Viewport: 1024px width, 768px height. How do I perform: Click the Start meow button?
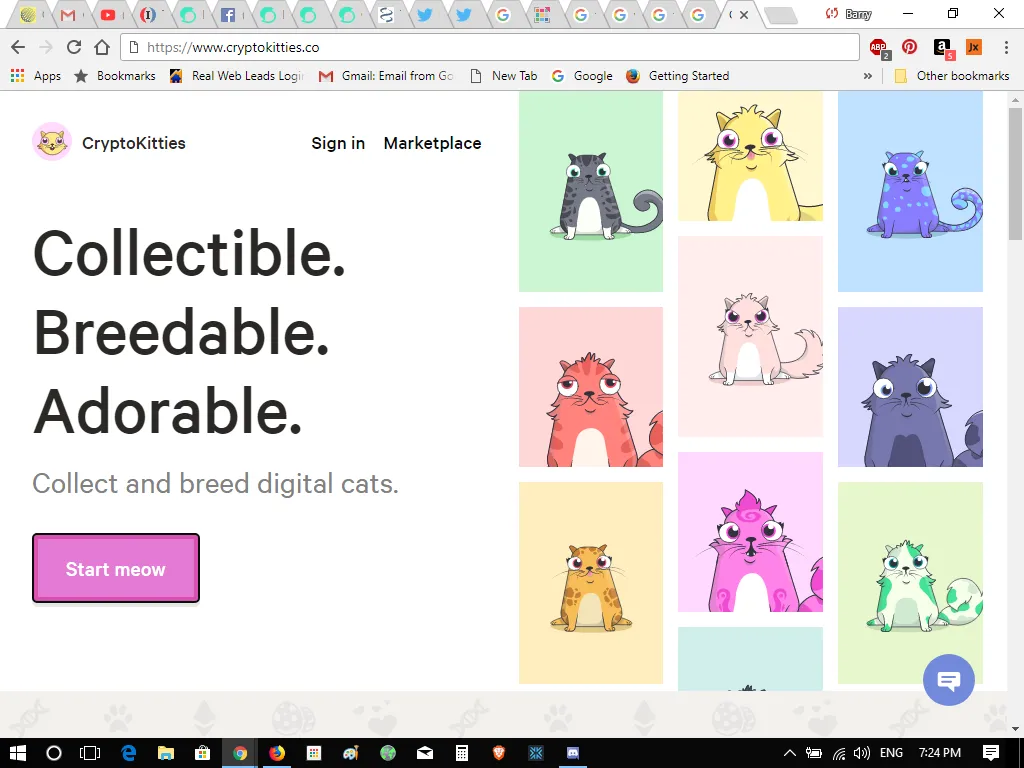116,568
